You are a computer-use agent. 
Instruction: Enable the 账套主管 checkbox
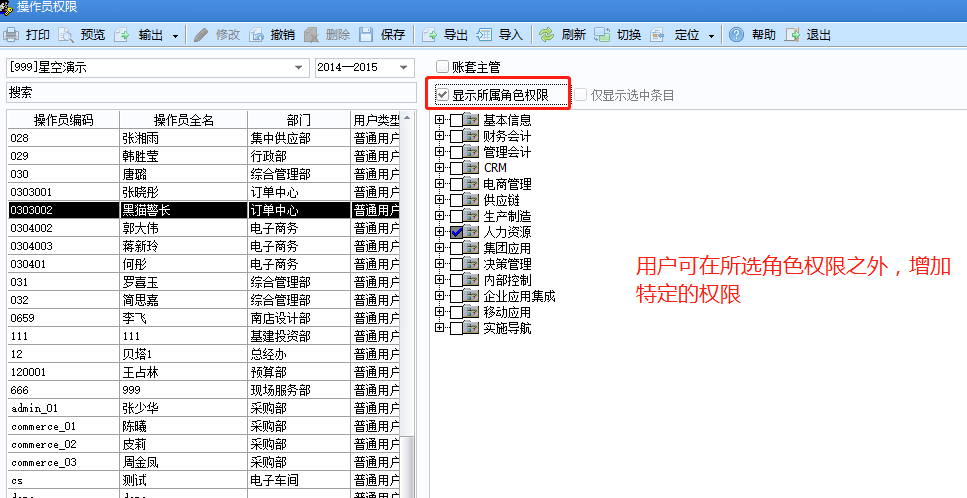coord(442,68)
